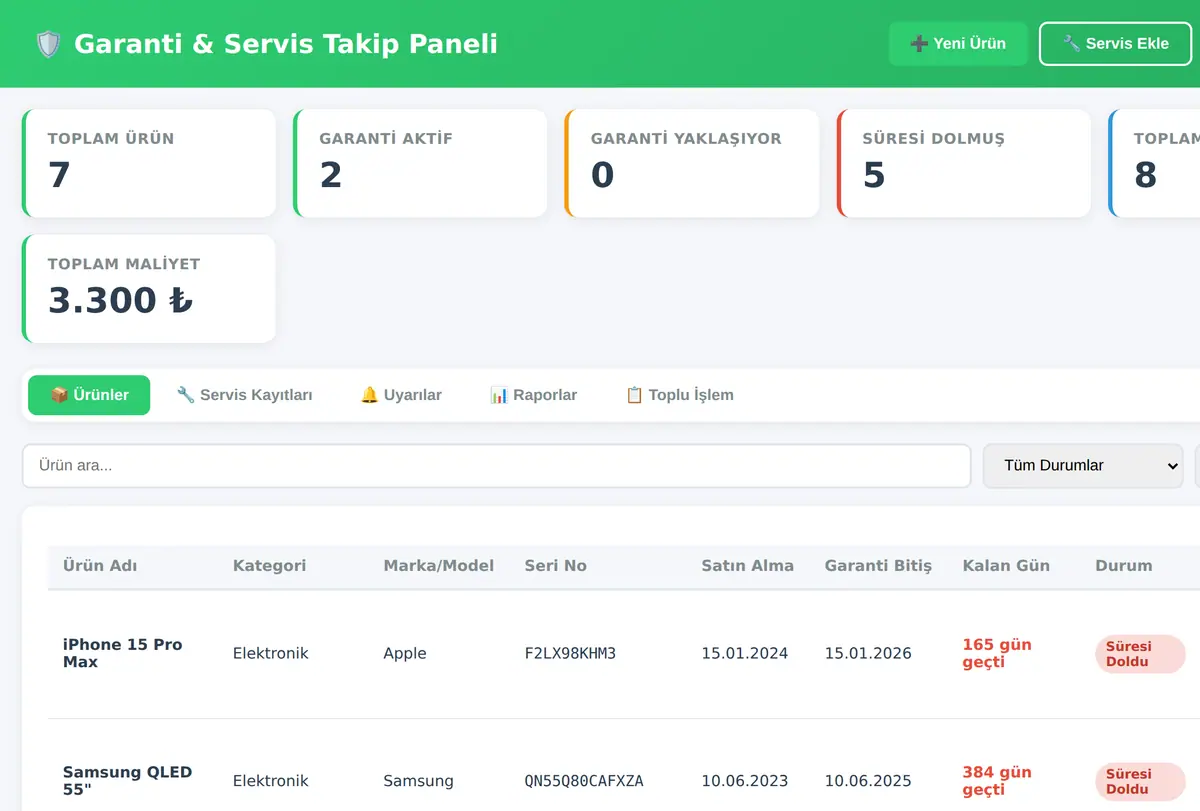1200x811 pixels.
Task: Click the 165 gün geçti value
Action: tap(997, 653)
